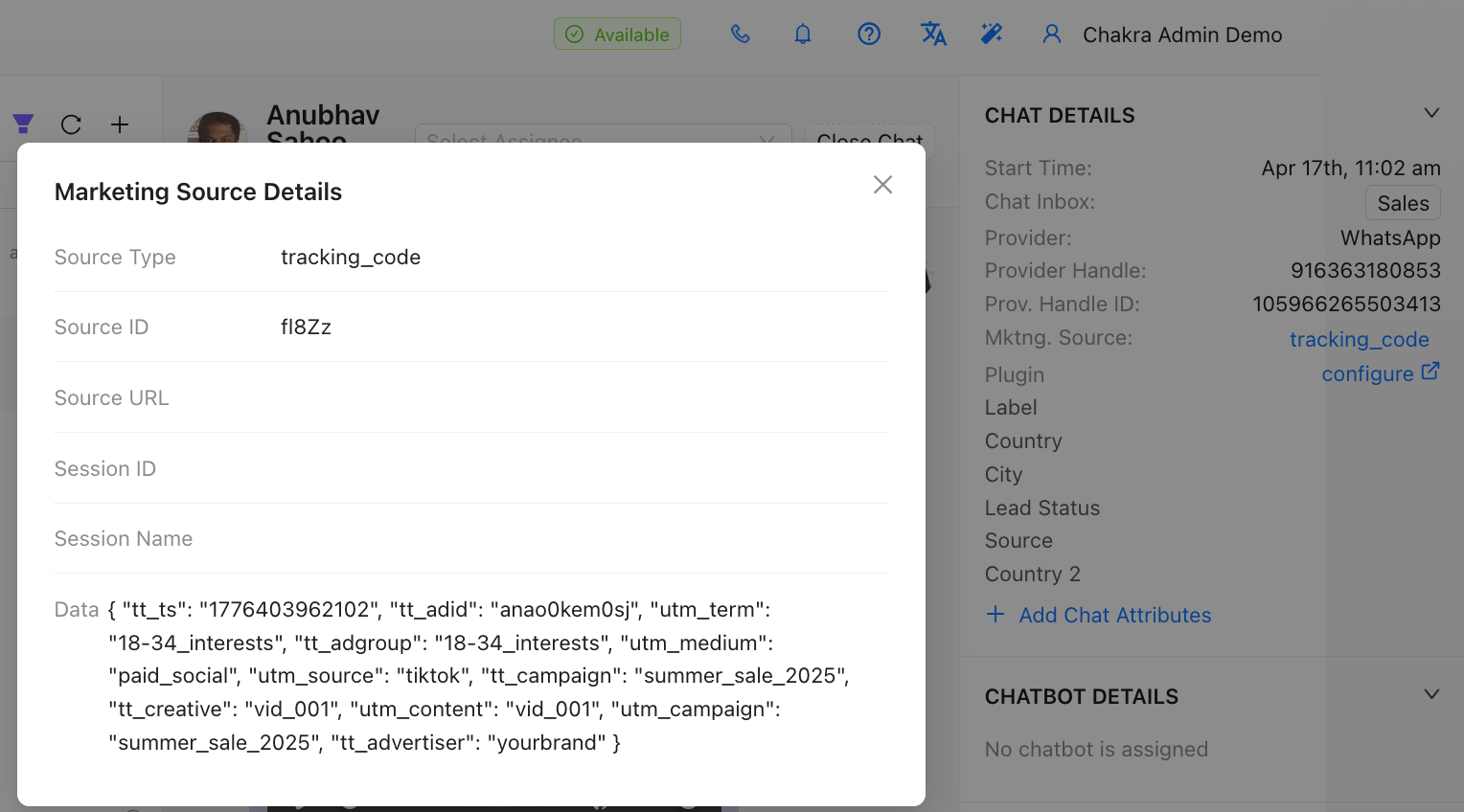Click Add Chat Attributes

pyautogui.click(x=1098, y=615)
